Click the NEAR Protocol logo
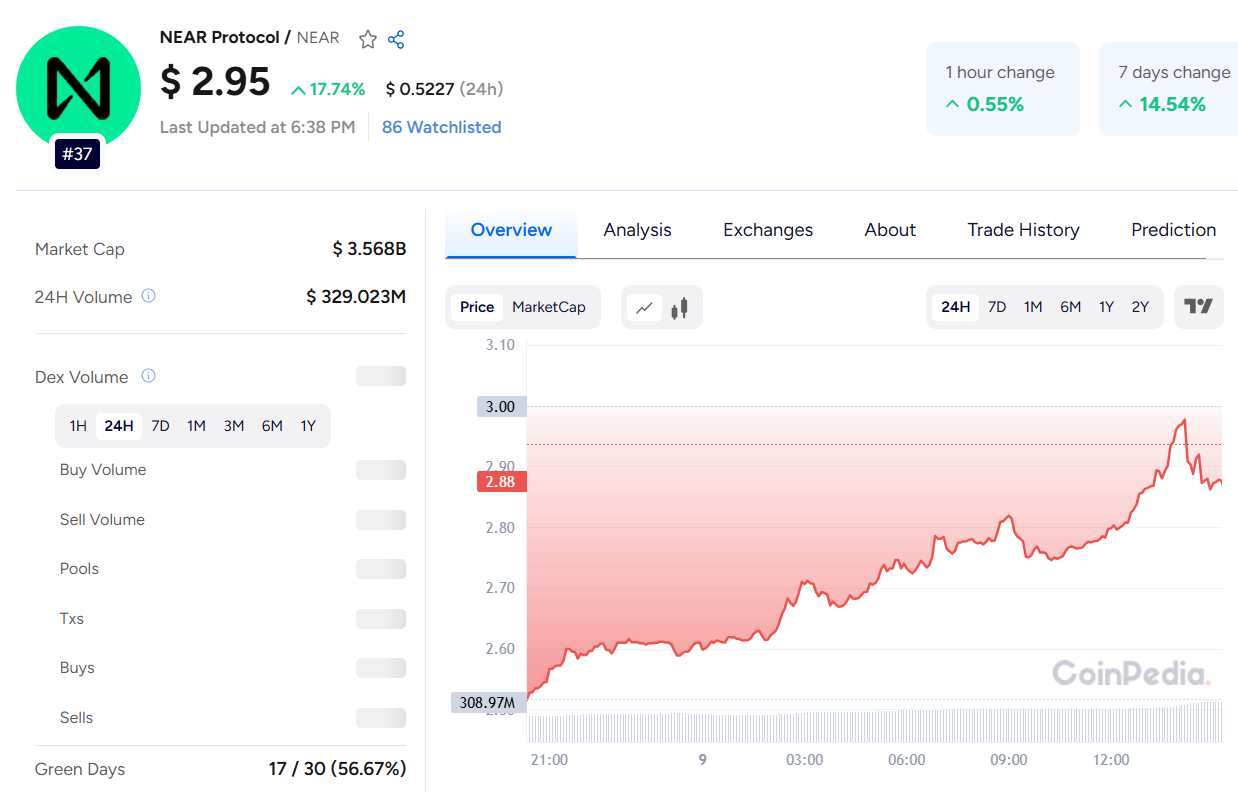Viewport: 1238px width, 792px height. tap(78, 88)
